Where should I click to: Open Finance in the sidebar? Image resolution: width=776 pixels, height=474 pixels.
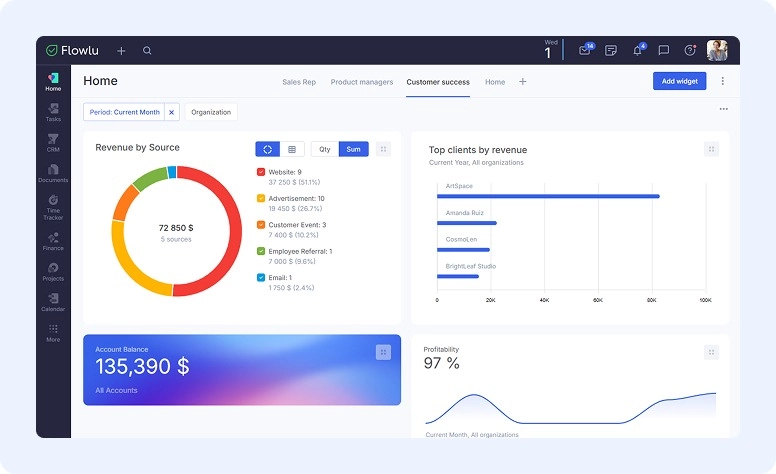53,241
